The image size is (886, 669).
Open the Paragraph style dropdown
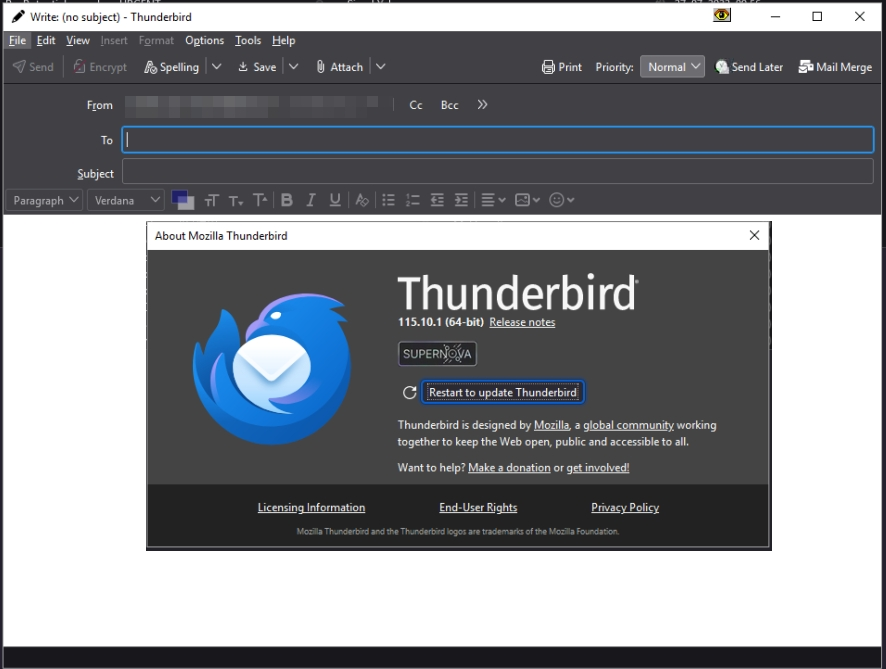[x=46, y=200]
